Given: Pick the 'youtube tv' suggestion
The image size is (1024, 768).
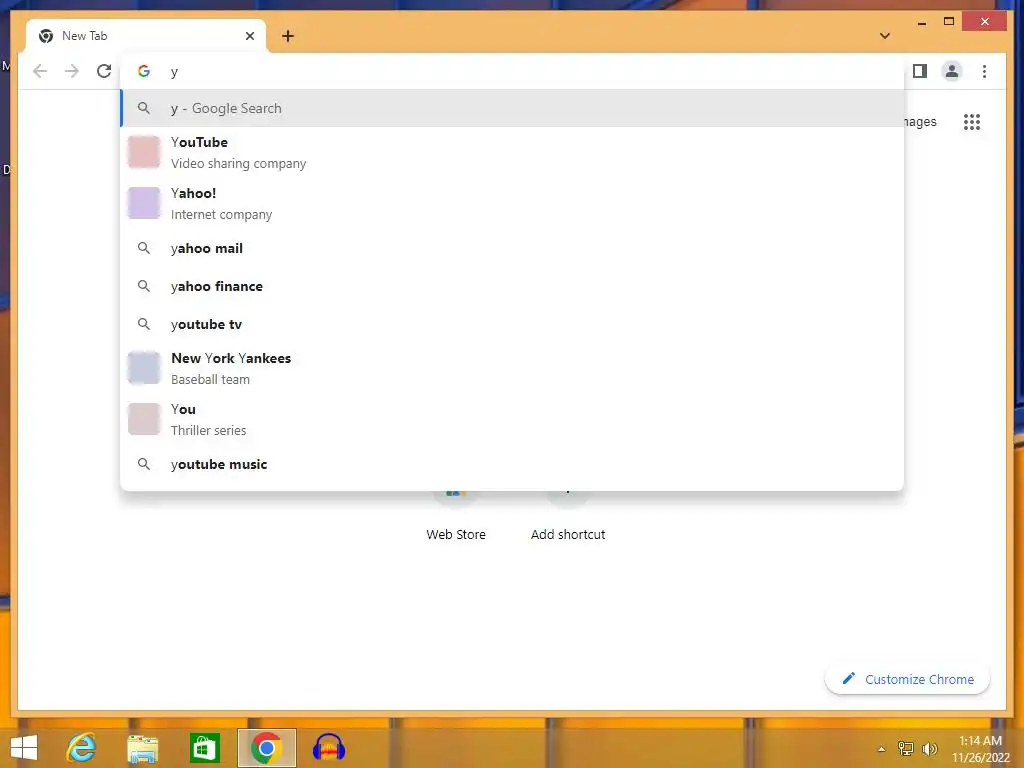Looking at the screenshot, I should pos(512,324).
